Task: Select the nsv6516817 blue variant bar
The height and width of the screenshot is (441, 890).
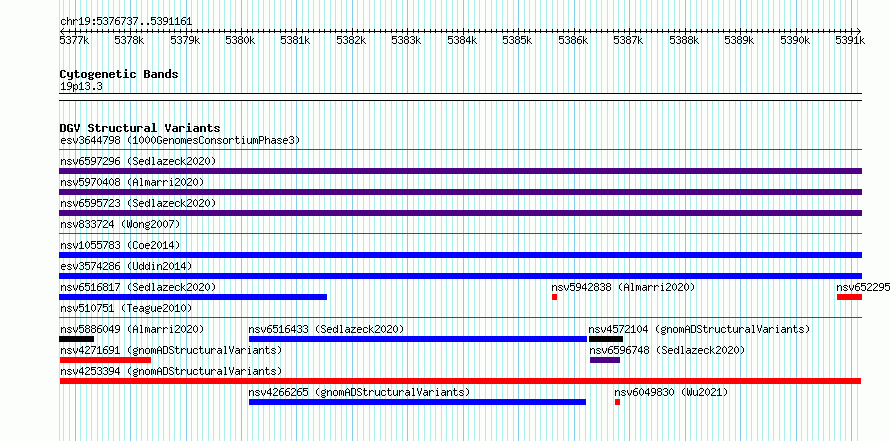Action: click(193, 297)
